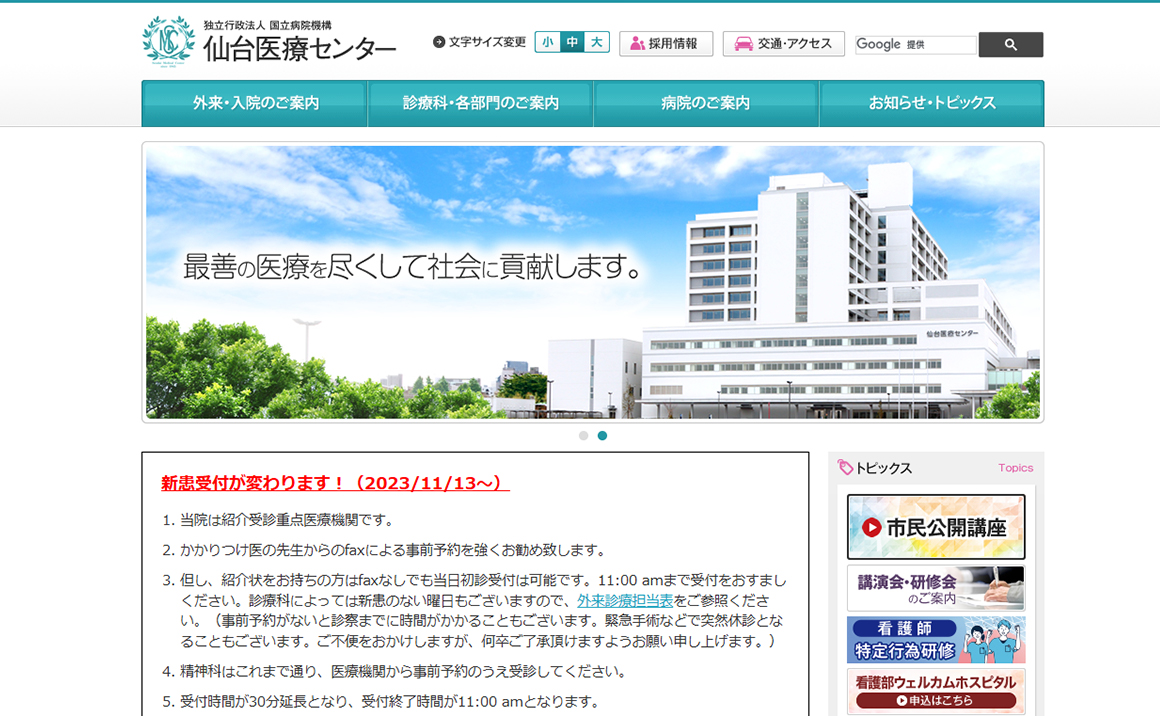Click the Sendai Medical Center logo emblem
The width and height of the screenshot is (1160, 716).
pyautogui.click(x=168, y=41)
